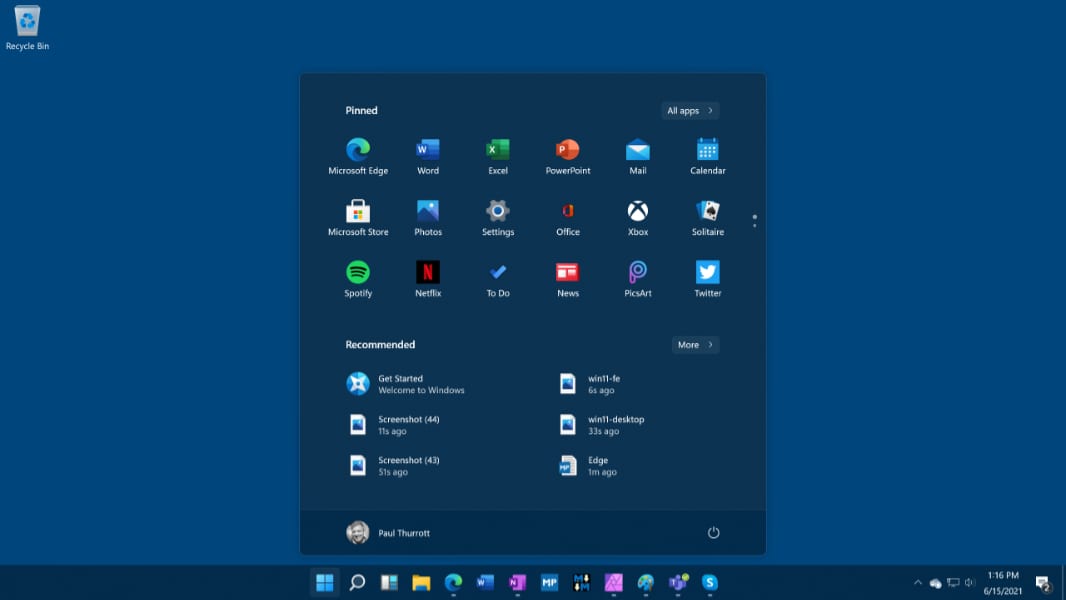Open Microsoft Edge from Pinned apps
The width and height of the screenshot is (1066, 600).
(x=358, y=157)
